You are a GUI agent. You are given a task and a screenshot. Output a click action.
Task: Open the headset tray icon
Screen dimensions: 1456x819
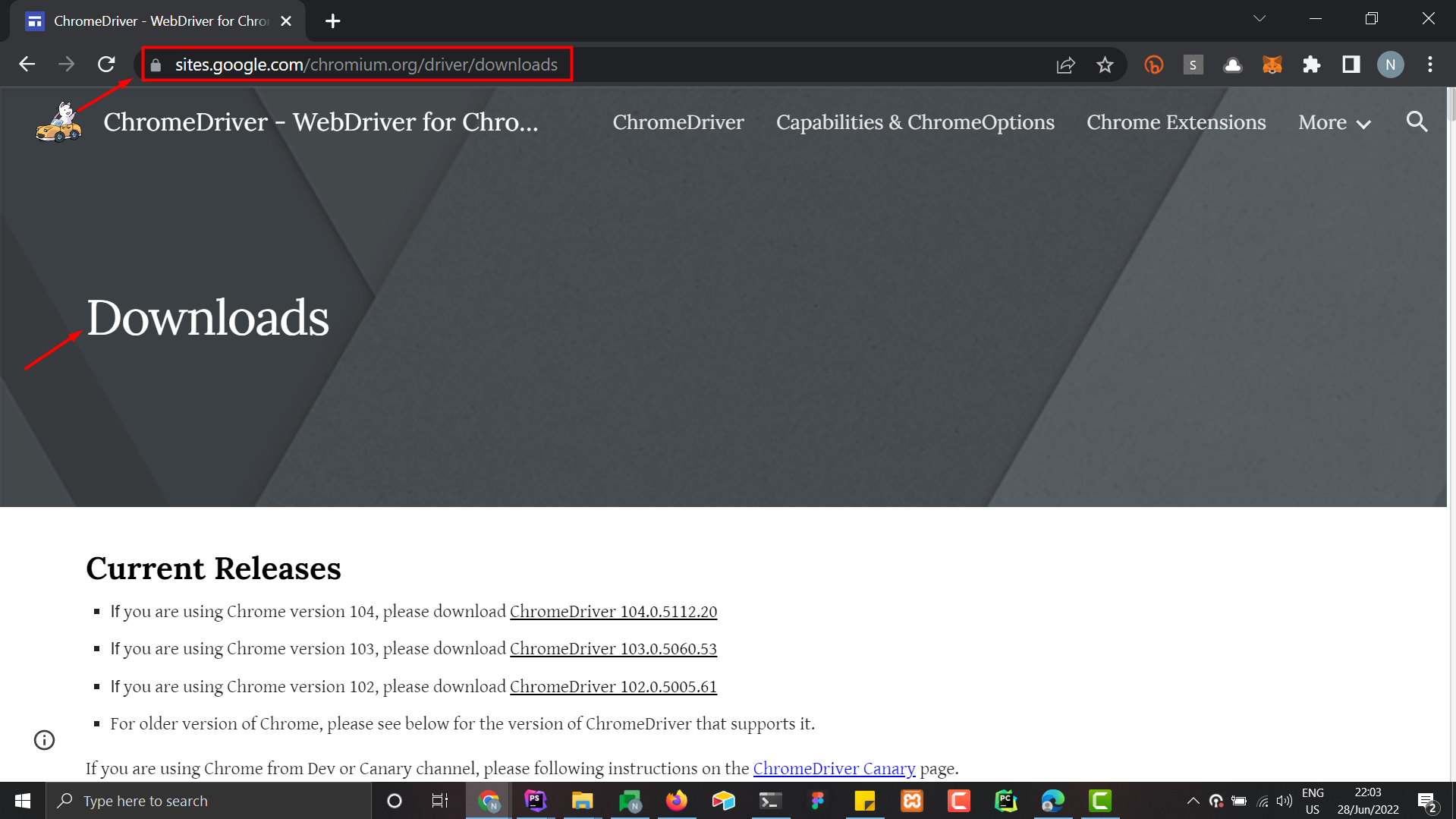[1215, 801]
